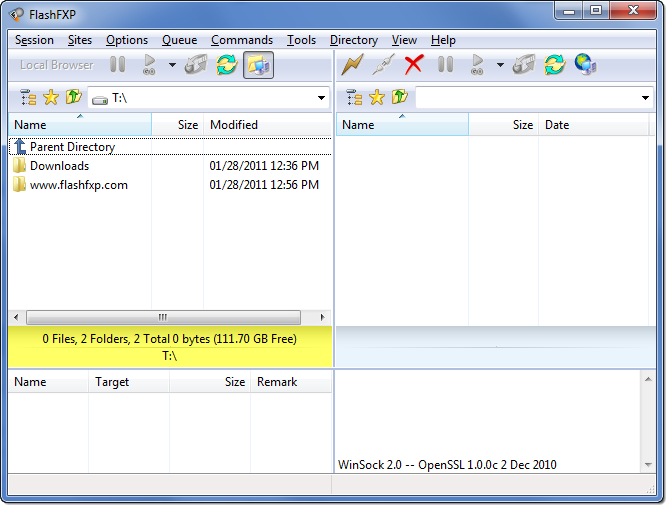
Task: Click queue Remark column header
Action: [x=291, y=382]
